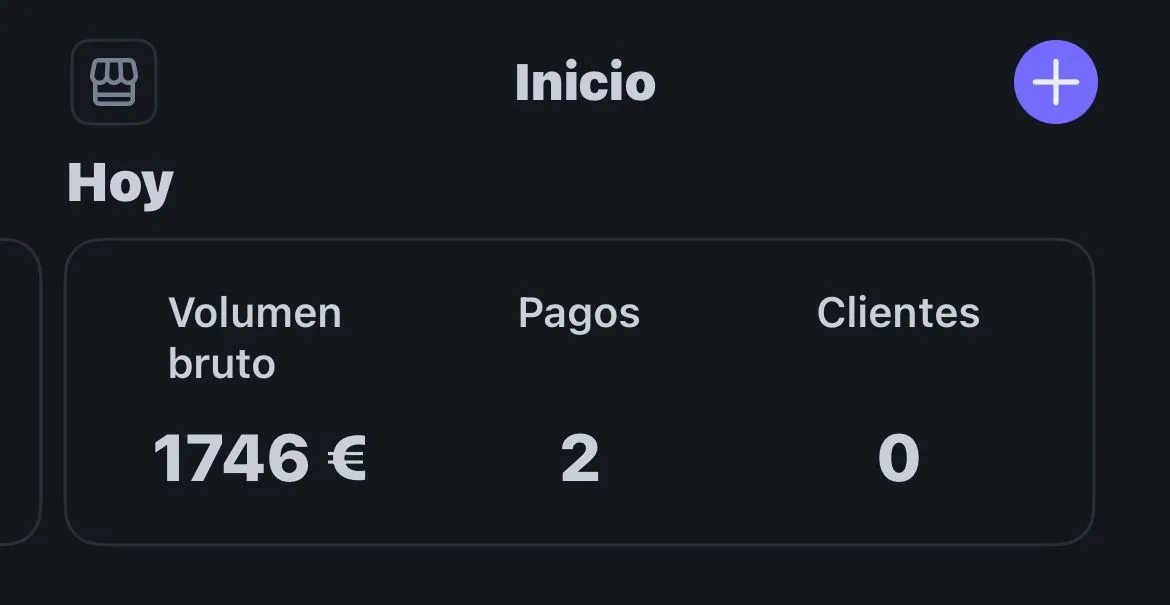The width and height of the screenshot is (1170, 605).
Task: Click blank card area beneath Clientes label
Action: (898, 384)
